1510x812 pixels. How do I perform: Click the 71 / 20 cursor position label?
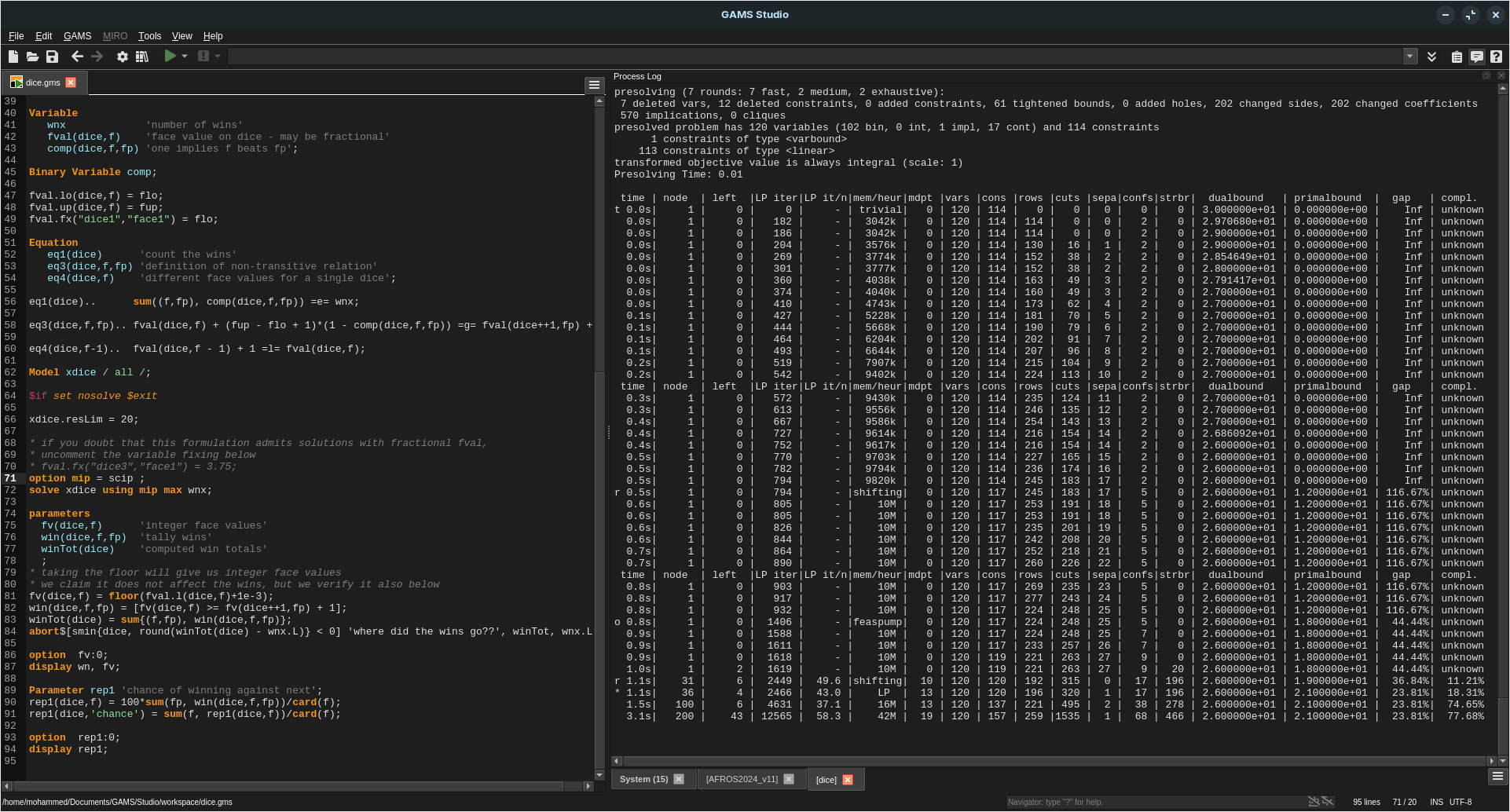coord(1405,802)
